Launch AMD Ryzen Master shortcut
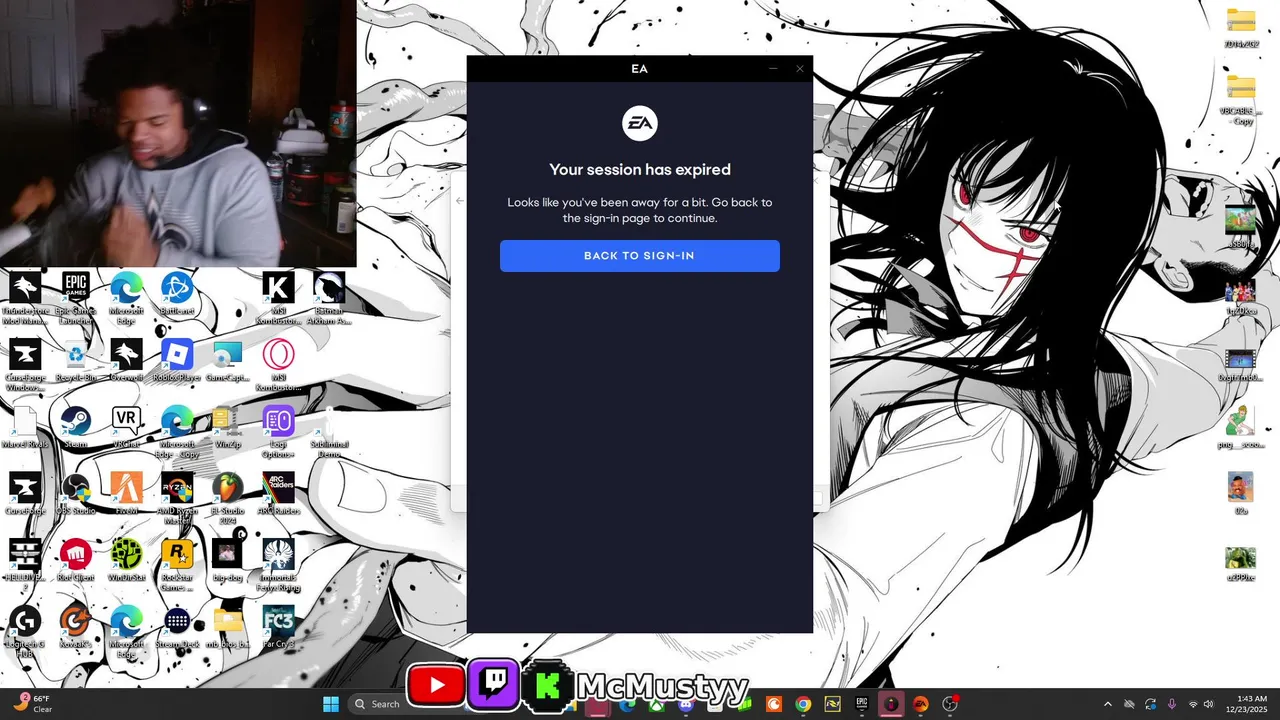 pyautogui.click(x=177, y=499)
